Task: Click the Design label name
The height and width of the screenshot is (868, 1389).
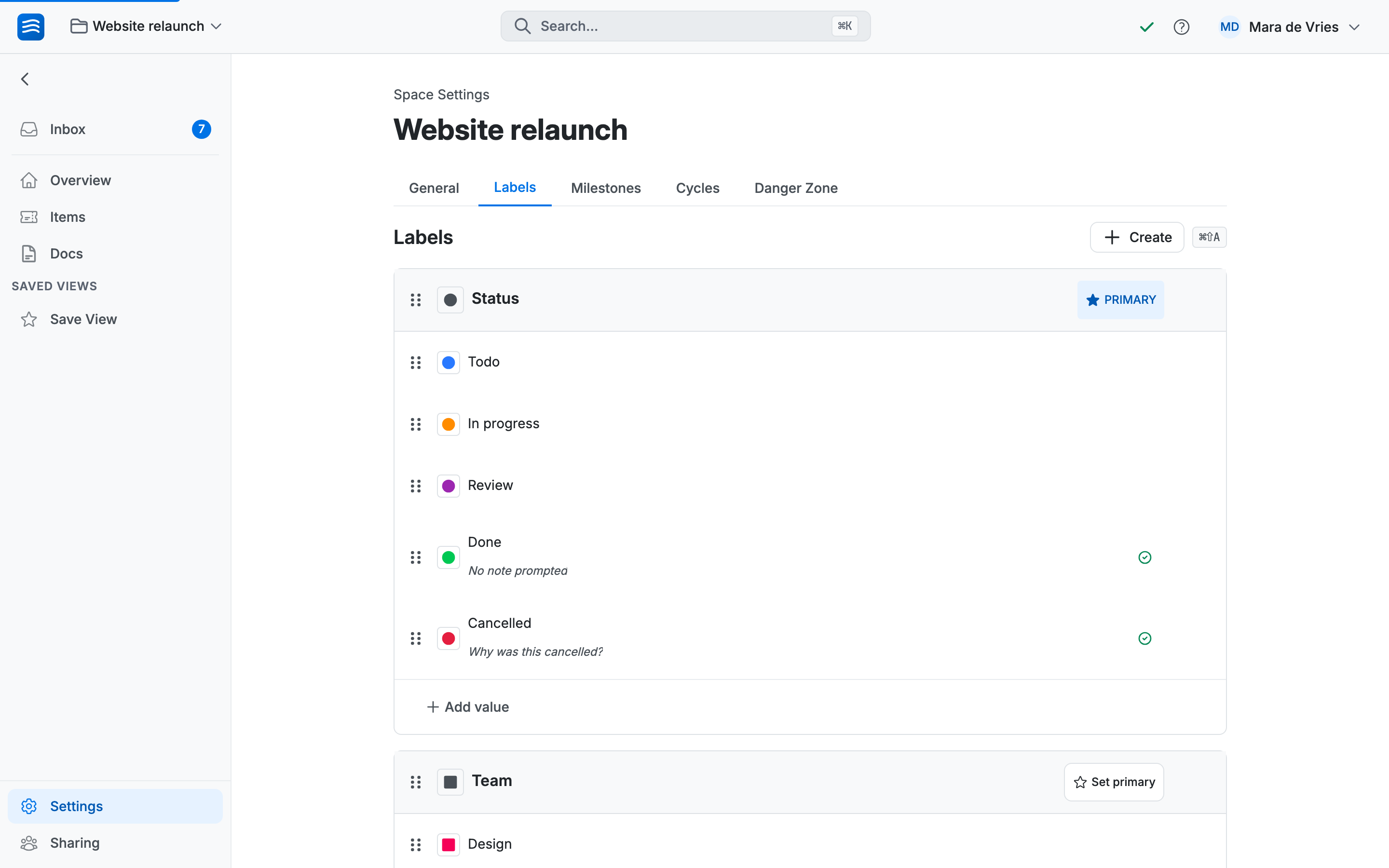Action: pyautogui.click(x=490, y=844)
